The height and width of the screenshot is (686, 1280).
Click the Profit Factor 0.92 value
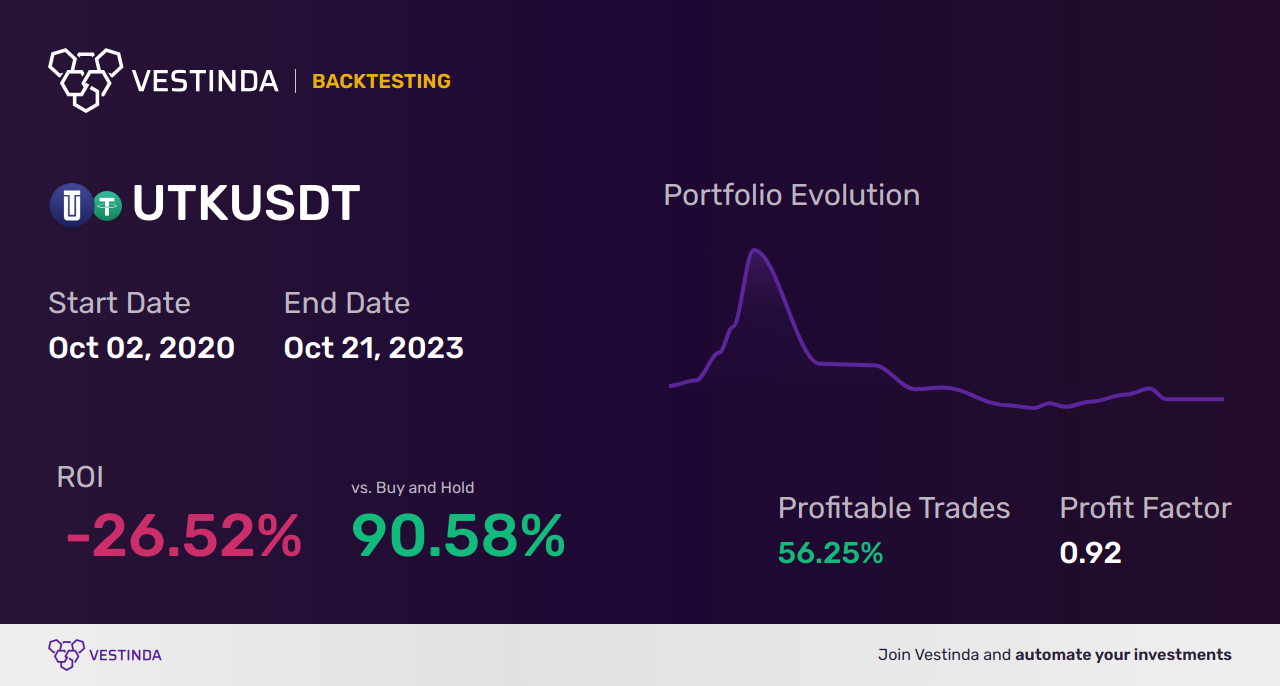pyautogui.click(x=1090, y=553)
